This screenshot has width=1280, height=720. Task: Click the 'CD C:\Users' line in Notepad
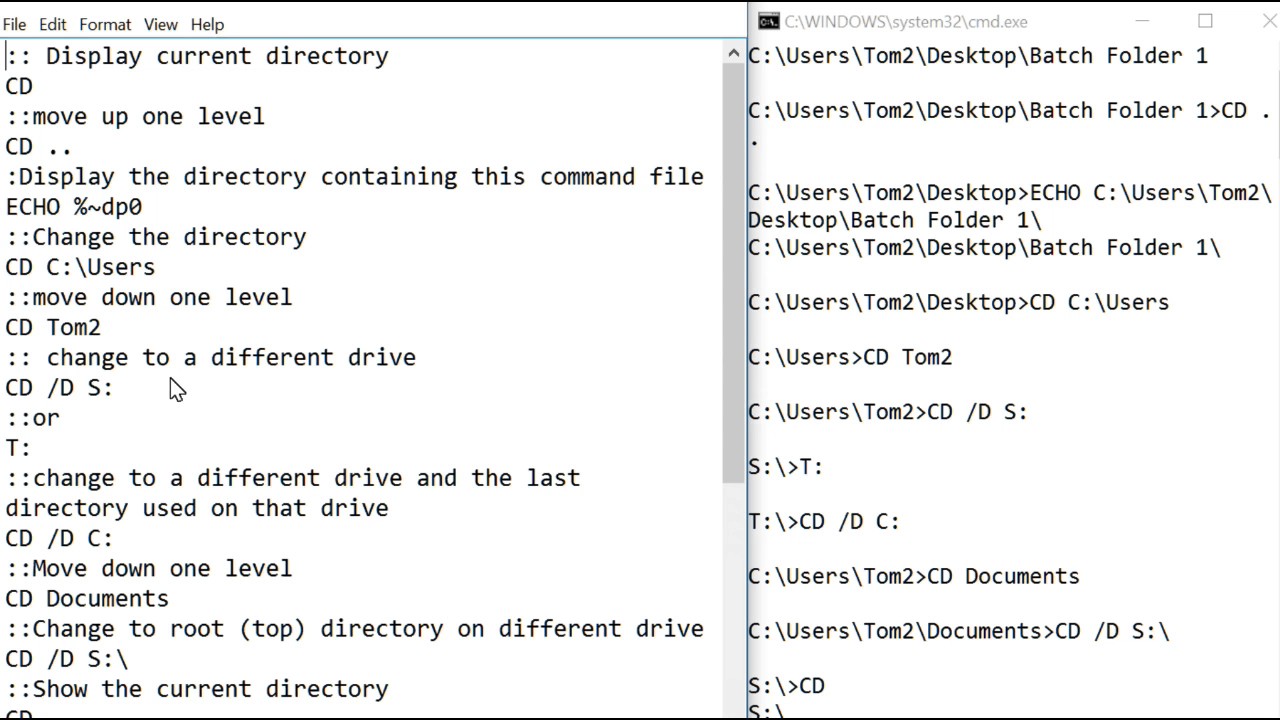coord(80,267)
